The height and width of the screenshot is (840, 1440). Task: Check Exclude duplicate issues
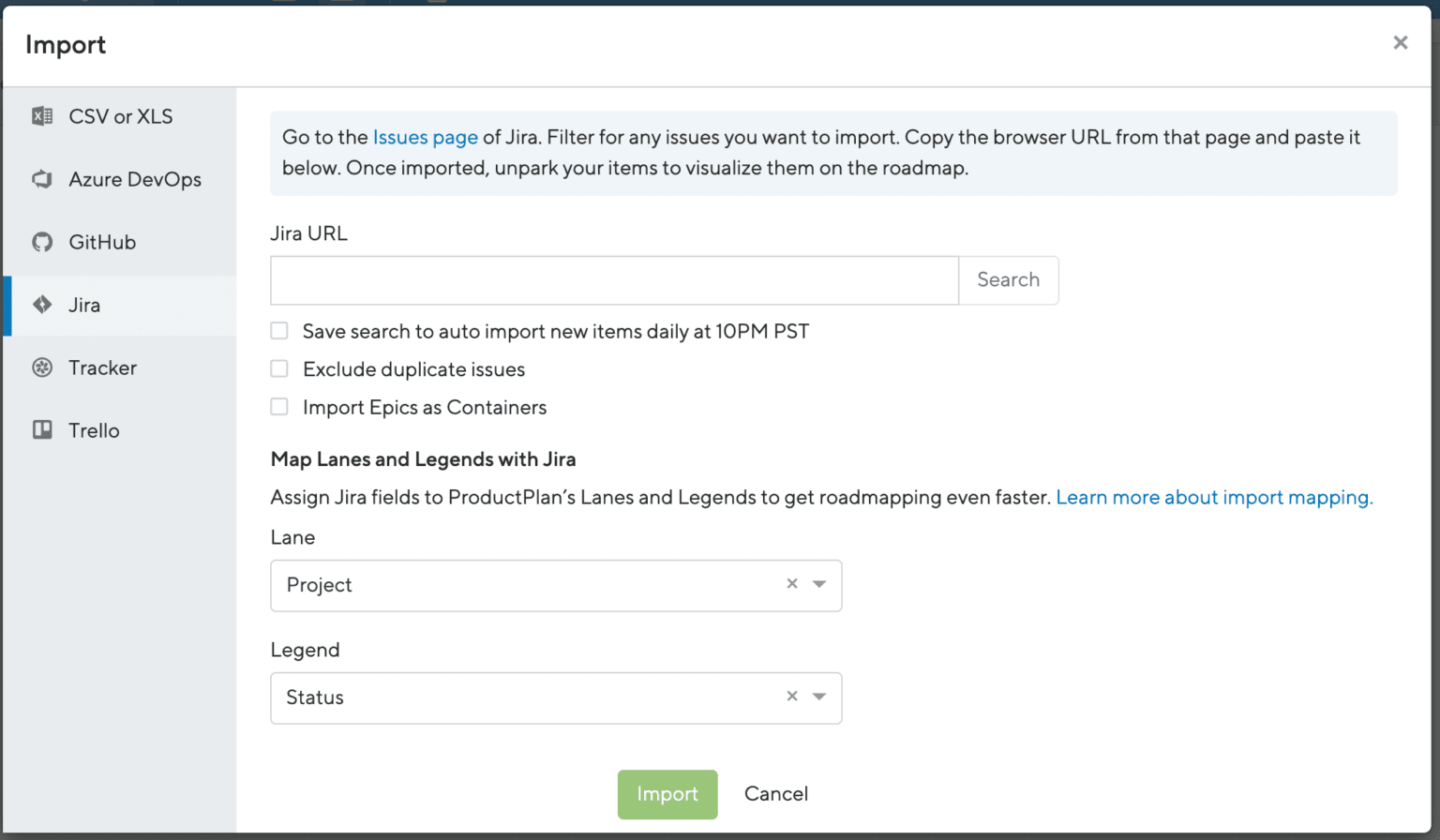[279, 368]
